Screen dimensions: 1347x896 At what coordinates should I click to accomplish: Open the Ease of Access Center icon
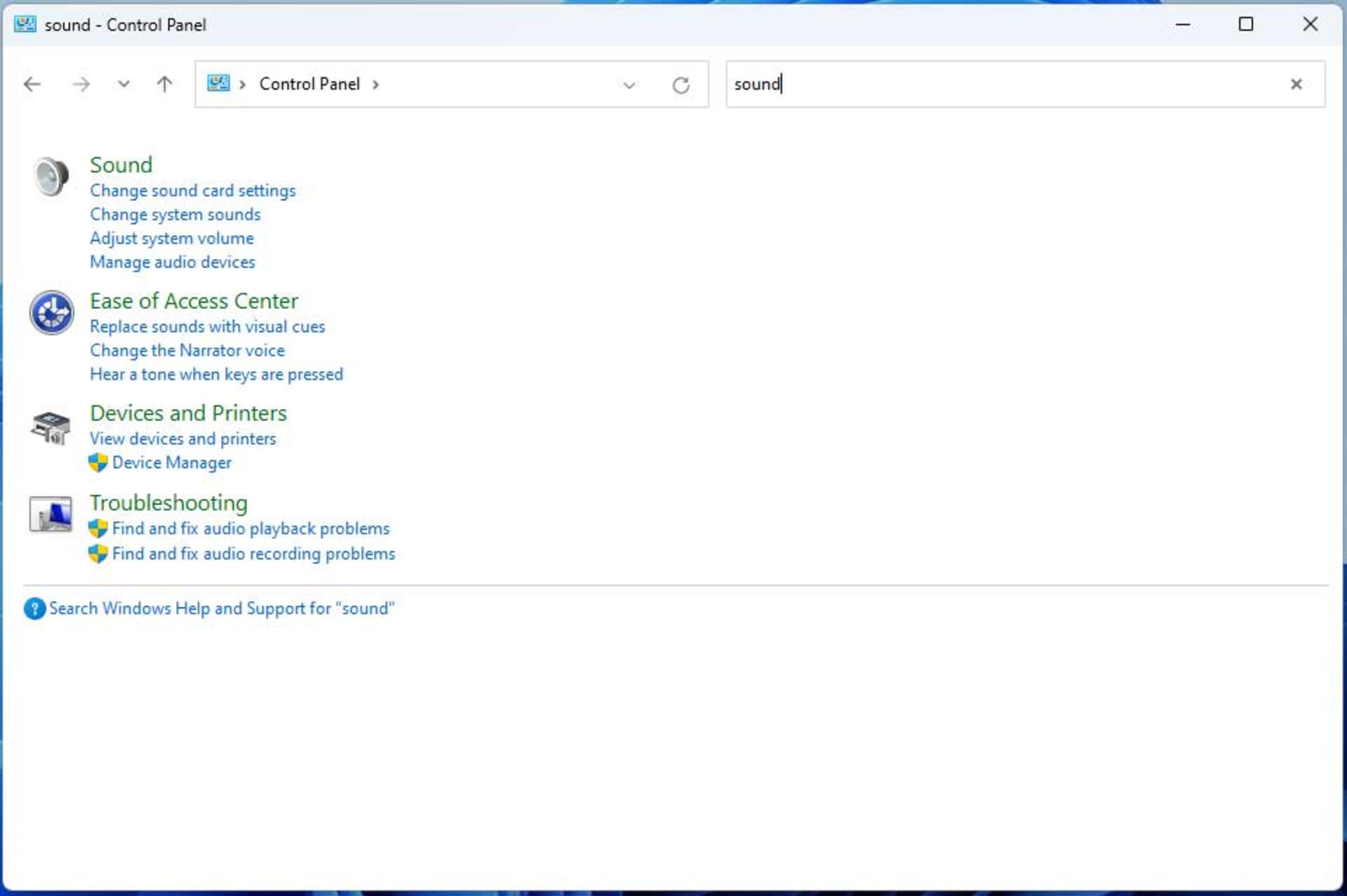coord(51,312)
